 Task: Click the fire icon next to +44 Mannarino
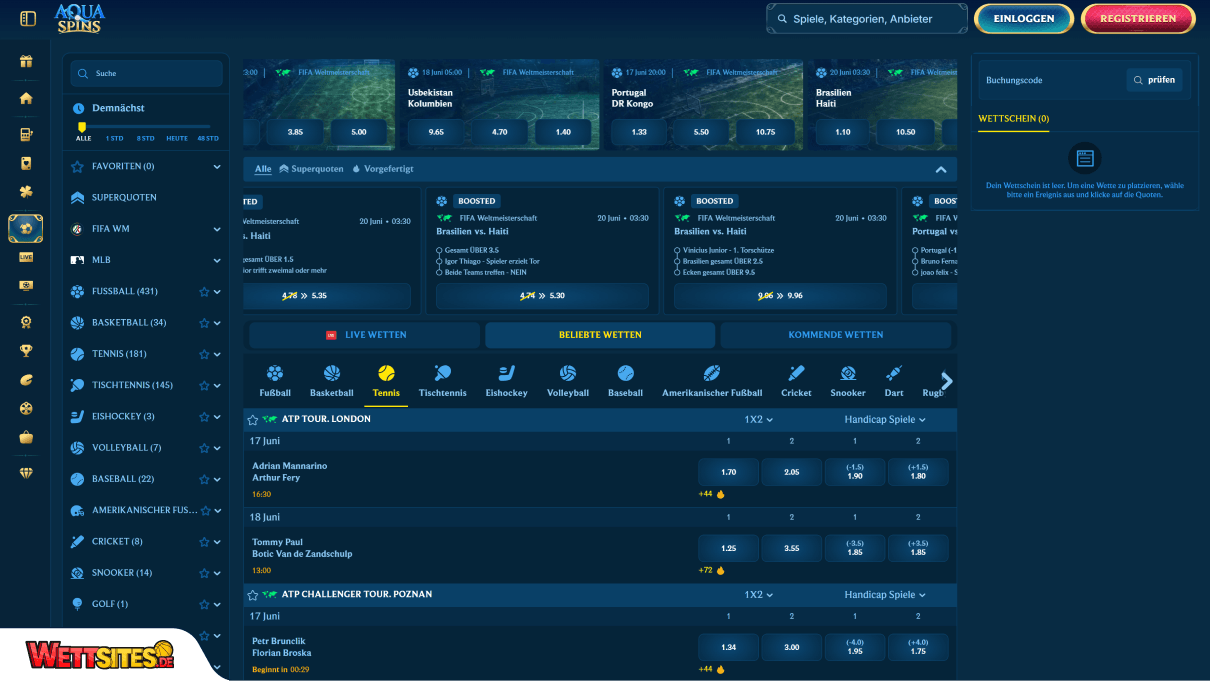pyautogui.click(x=720, y=494)
